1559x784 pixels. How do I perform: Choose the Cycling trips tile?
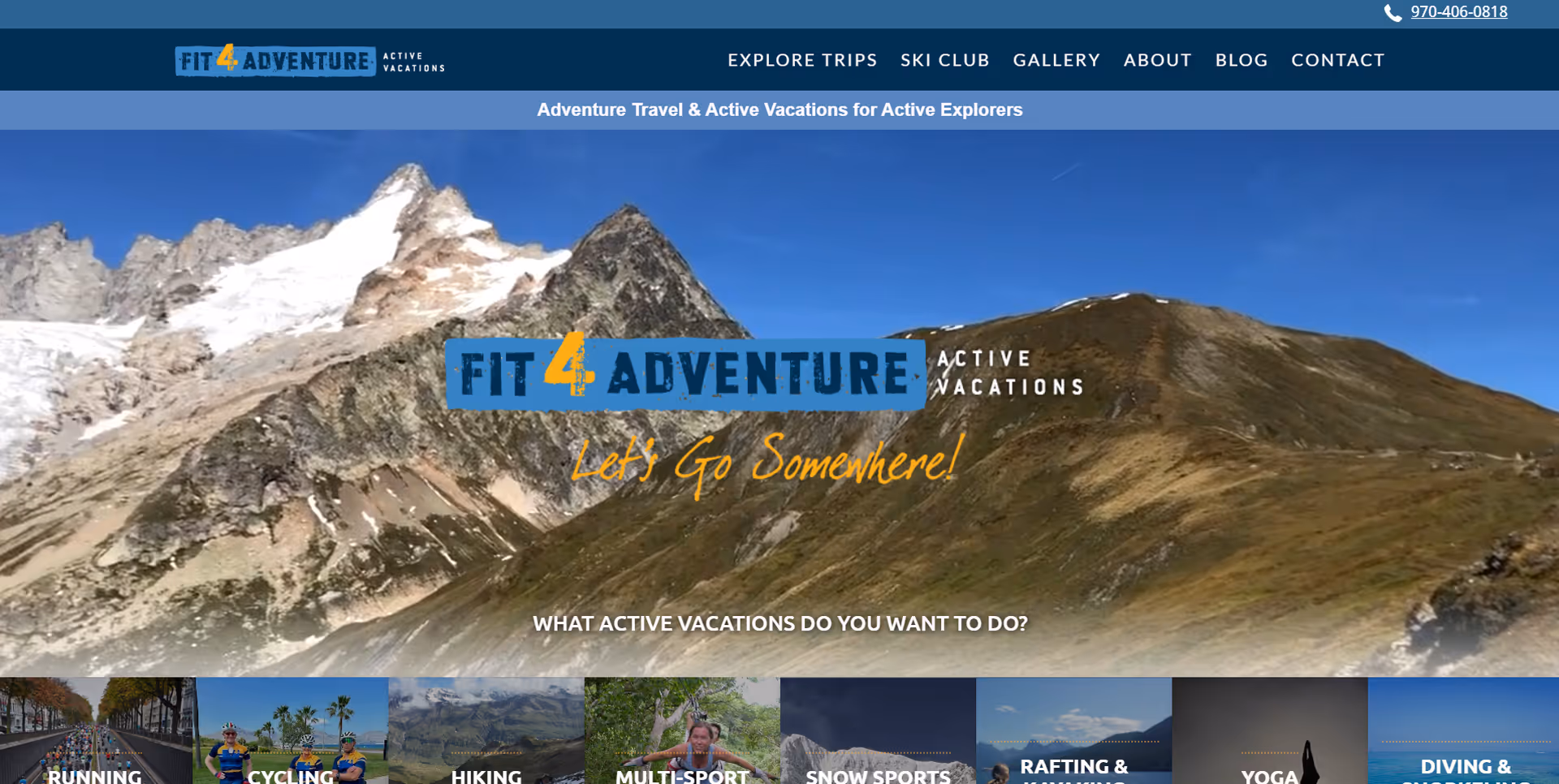292,730
